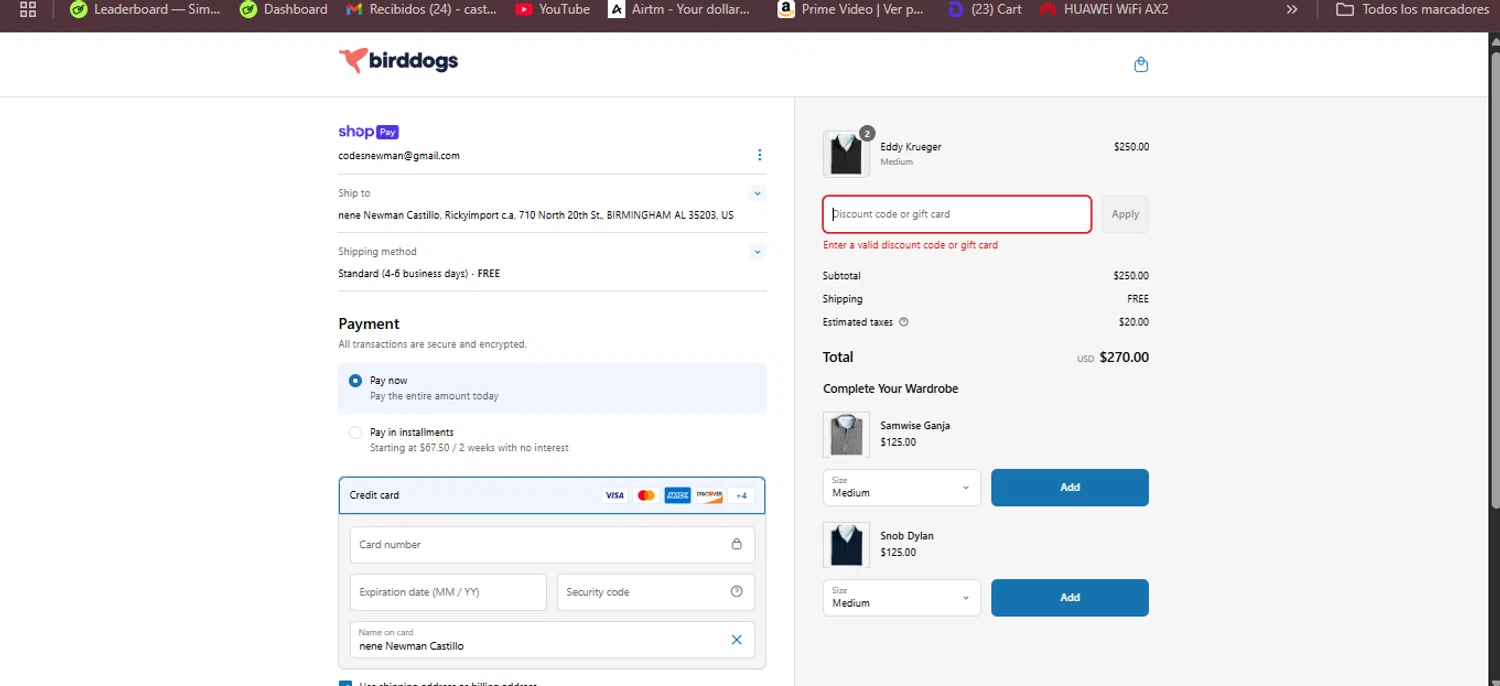The height and width of the screenshot is (686, 1500).
Task: Open the browser apps grid icon
Action: pos(28,9)
